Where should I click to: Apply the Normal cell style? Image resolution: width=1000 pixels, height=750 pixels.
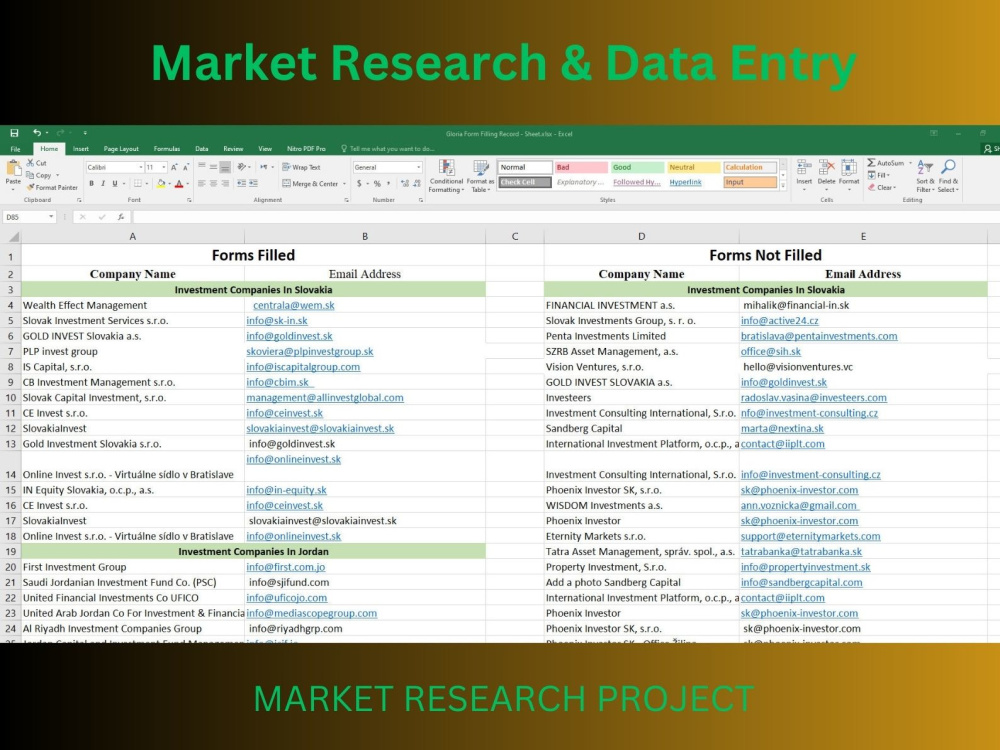524,167
